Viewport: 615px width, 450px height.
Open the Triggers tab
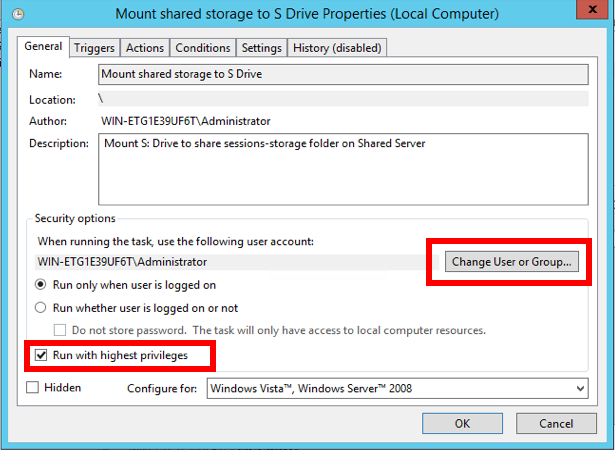tap(94, 48)
